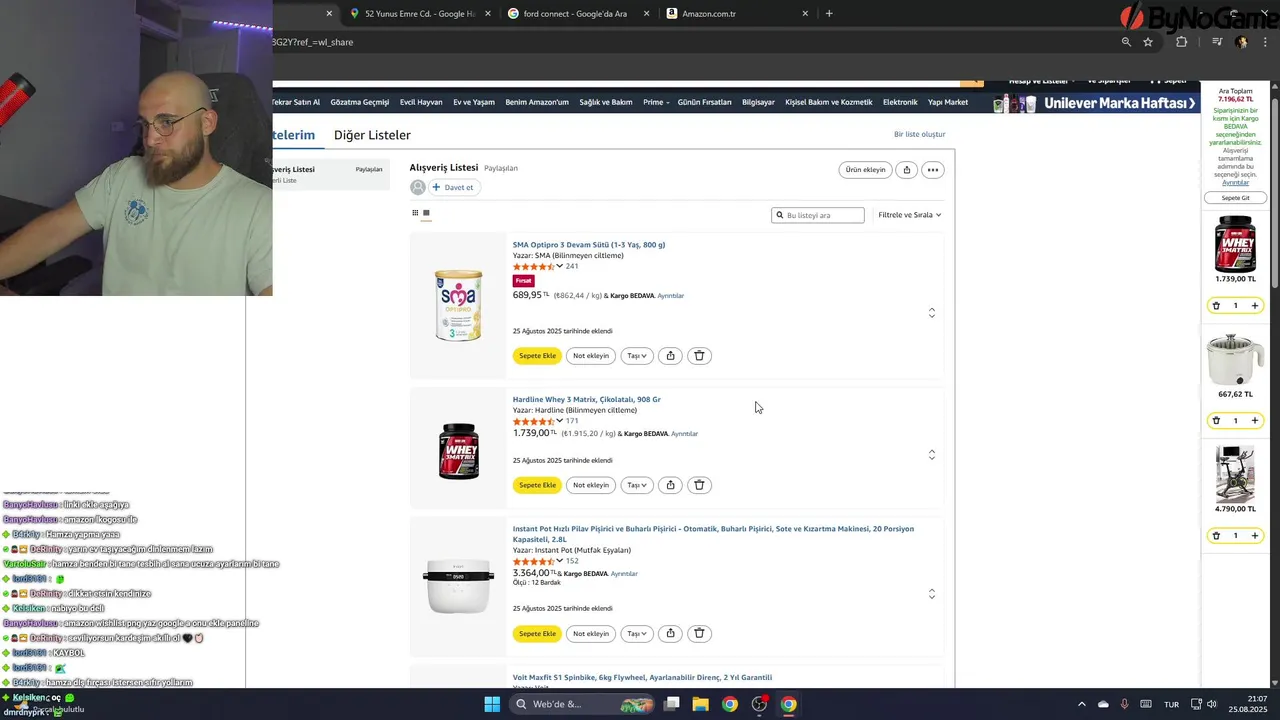This screenshot has width=1280, height=720.
Task: Open File Explorer from taskbar
Action: [x=700, y=704]
